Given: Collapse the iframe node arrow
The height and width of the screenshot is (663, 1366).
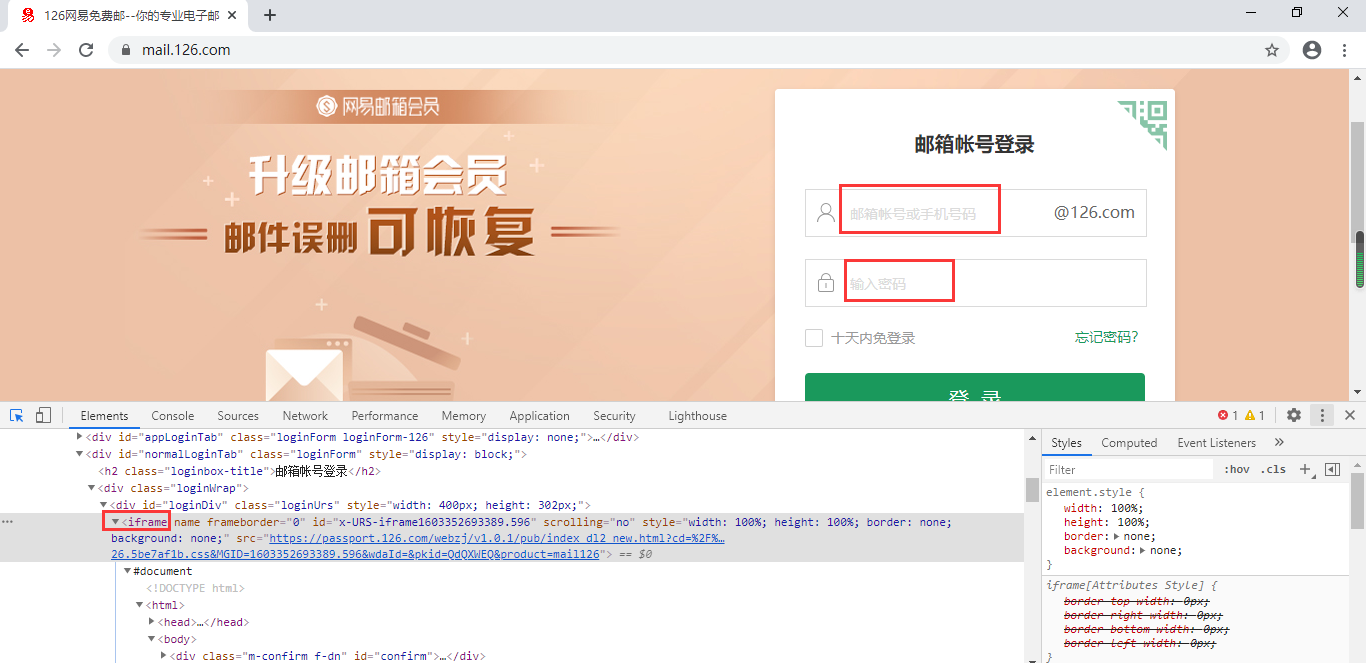Looking at the screenshot, I should [x=115, y=522].
